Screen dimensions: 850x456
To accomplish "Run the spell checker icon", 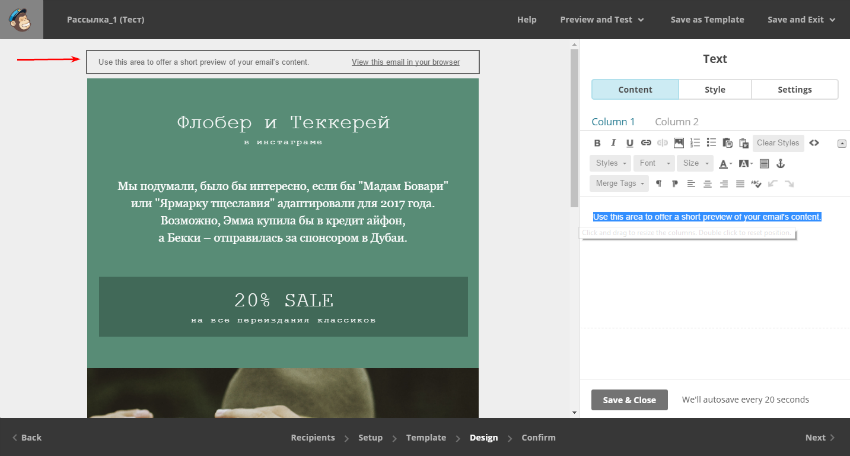I will pos(756,184).
